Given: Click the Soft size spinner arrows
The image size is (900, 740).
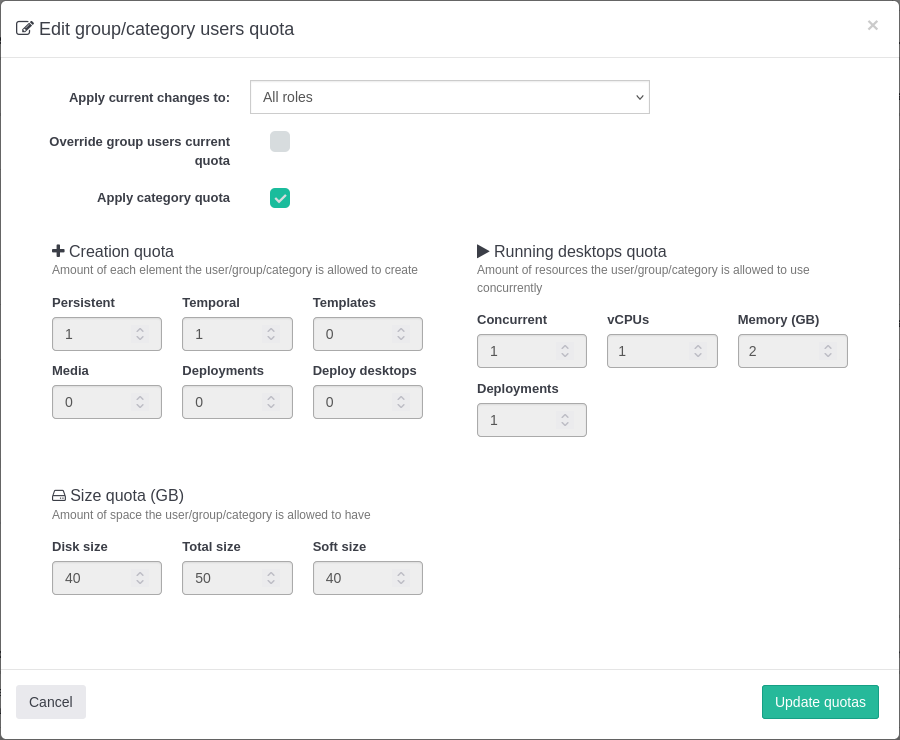Looking at the screenshot, I should point(401,578).
